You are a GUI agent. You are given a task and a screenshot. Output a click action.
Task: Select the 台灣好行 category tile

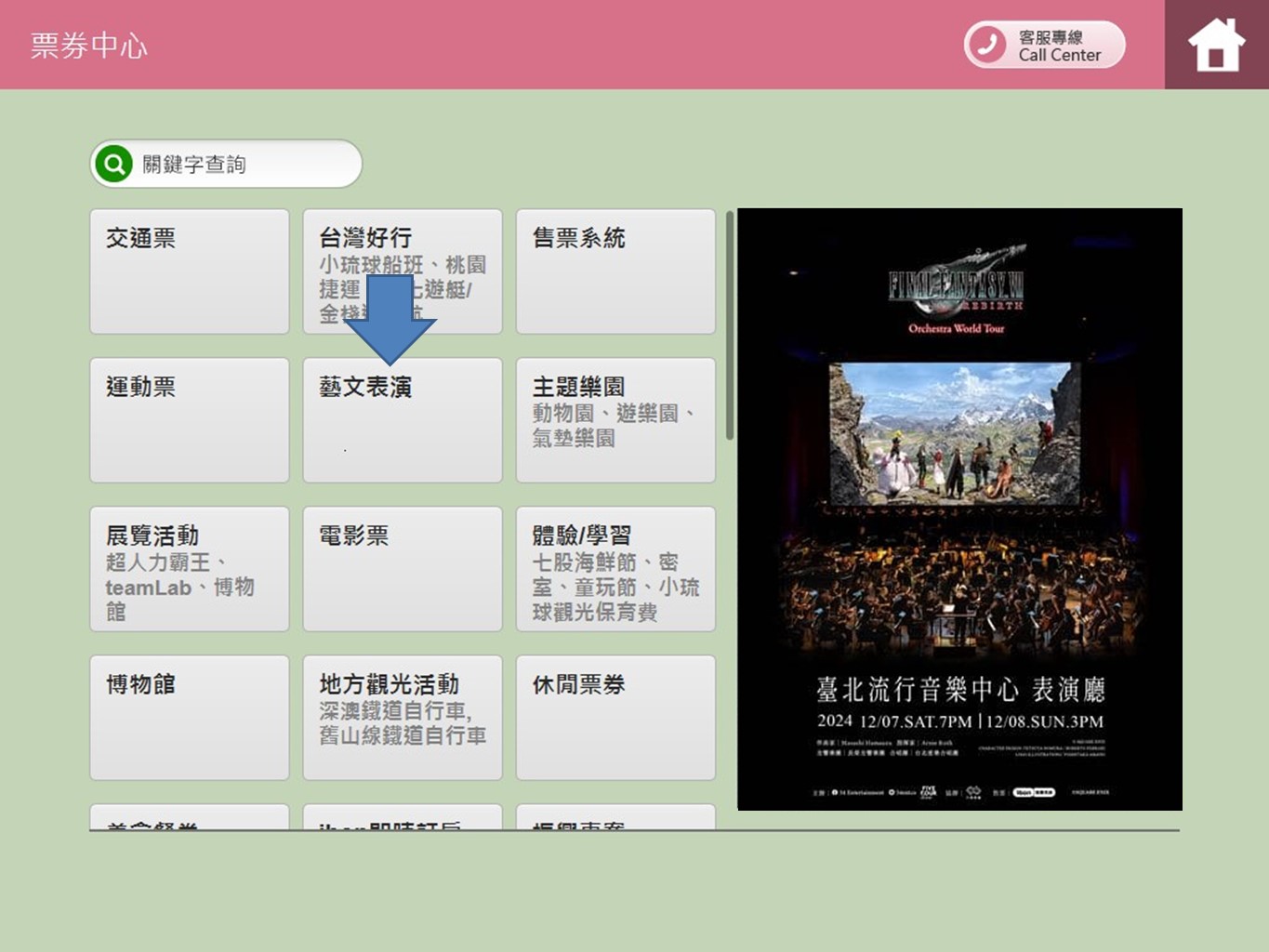click(x=403, y=271)
